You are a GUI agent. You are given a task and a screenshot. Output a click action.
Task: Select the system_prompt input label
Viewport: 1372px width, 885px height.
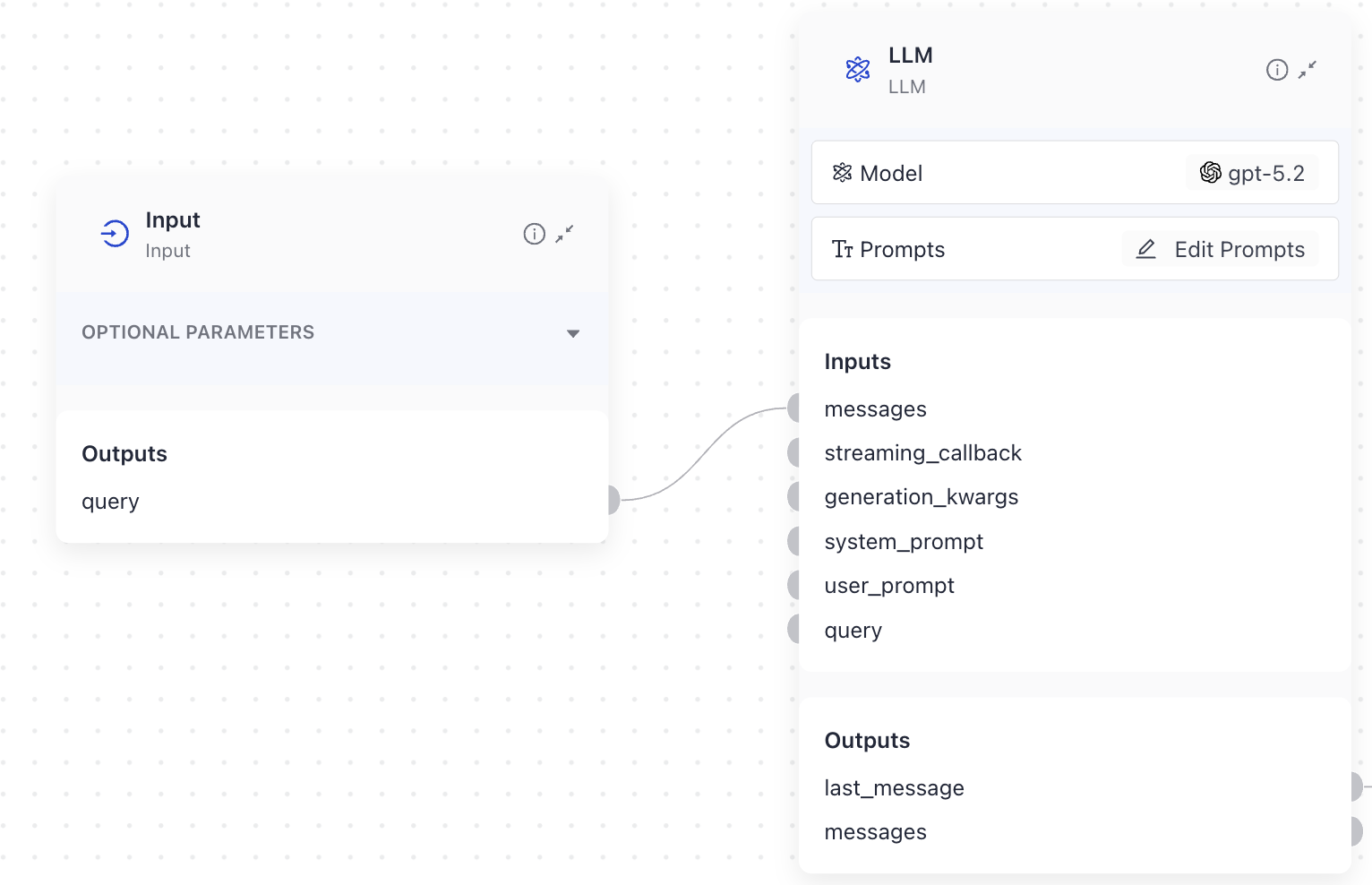(904, 541)
